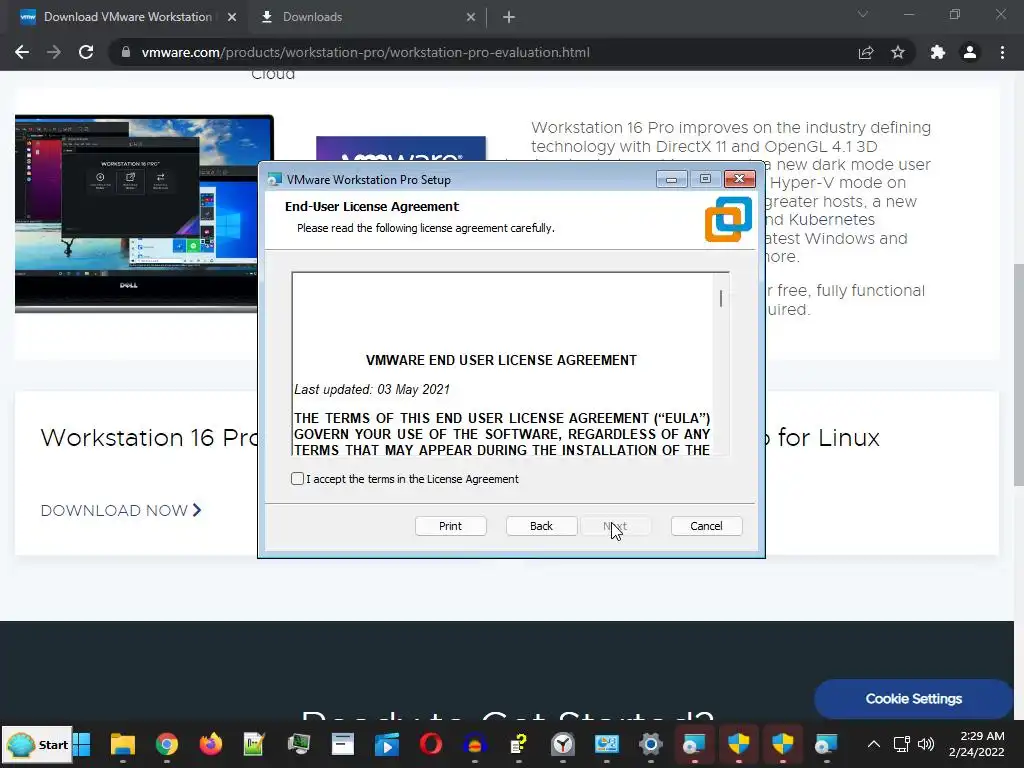This screenshot has height=768, width=1024.
Task: Click the 'Last updated: 03 May 2021' text
Action: [x=372, y=390]
